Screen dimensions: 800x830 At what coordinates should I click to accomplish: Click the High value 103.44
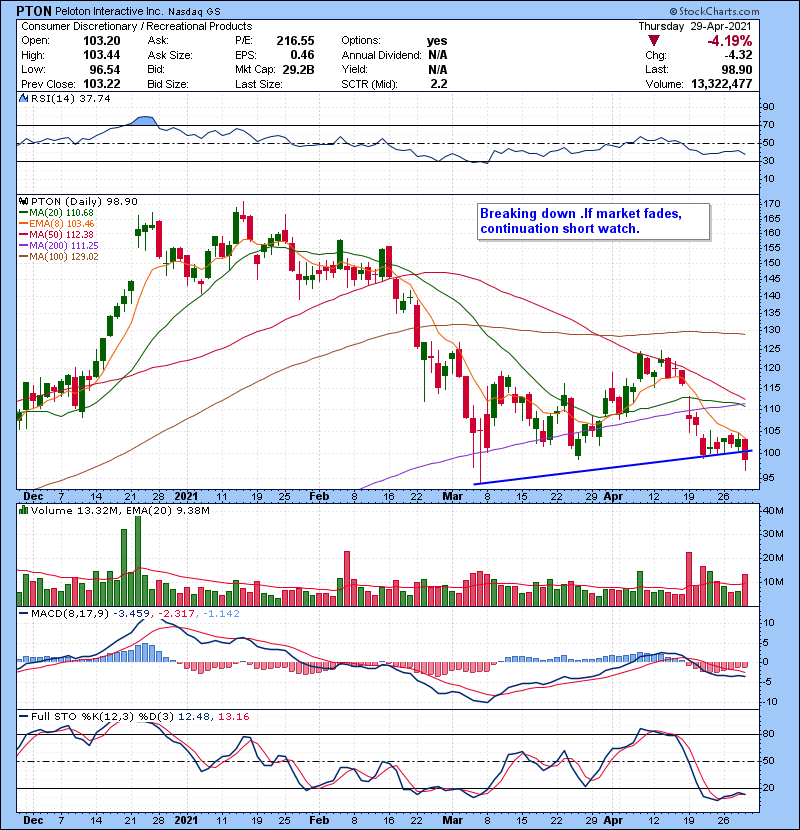coord(102,55)
